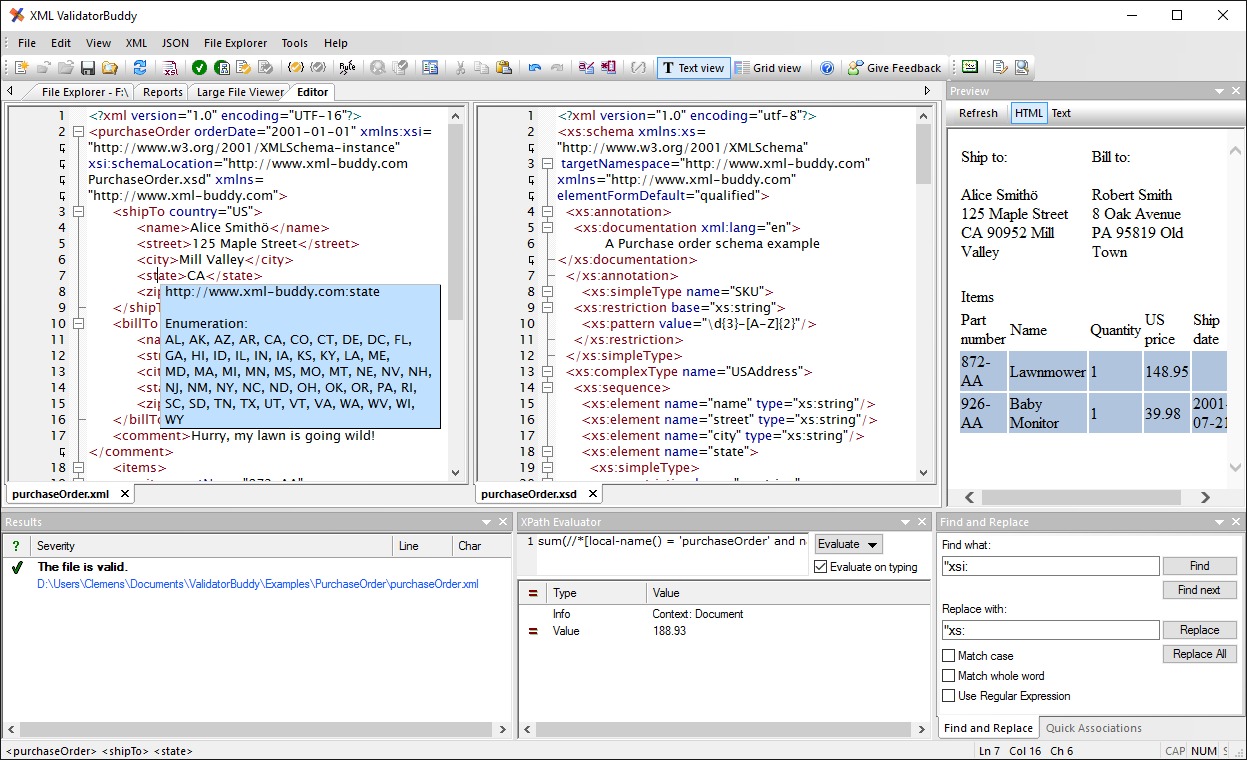
Task: Refresh the current document
Action: click(x=140, y=67)
